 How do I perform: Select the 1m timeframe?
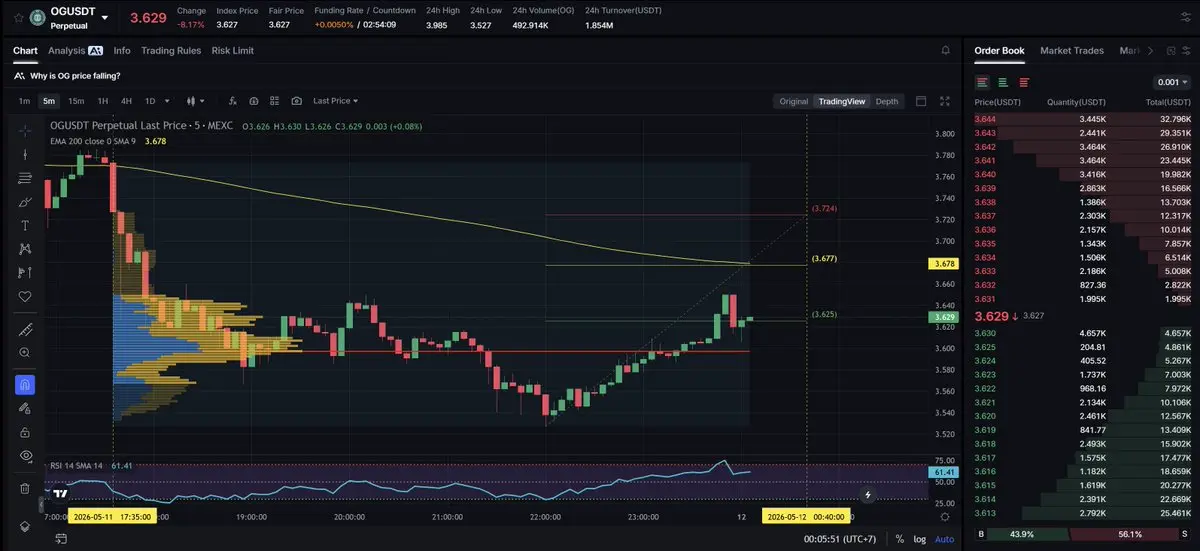coord(24,101)
